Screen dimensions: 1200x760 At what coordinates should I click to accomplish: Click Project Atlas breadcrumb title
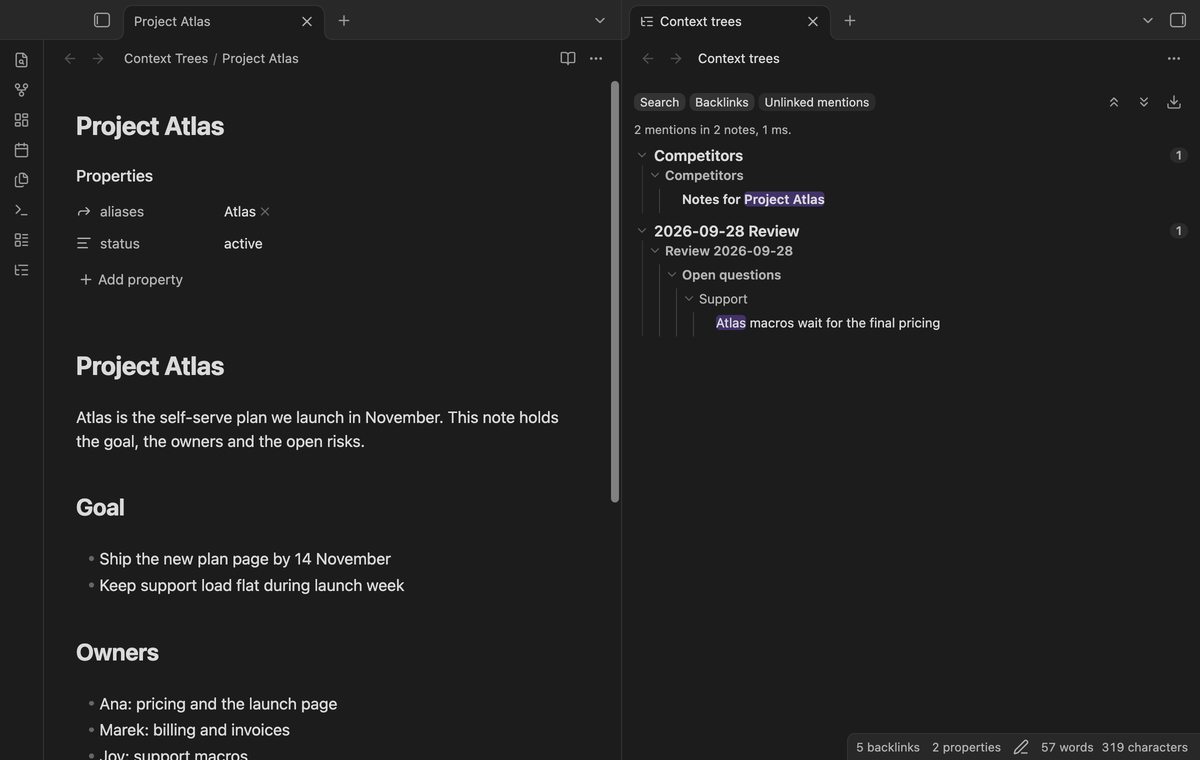pyautogui.click(x=260, y=58)
